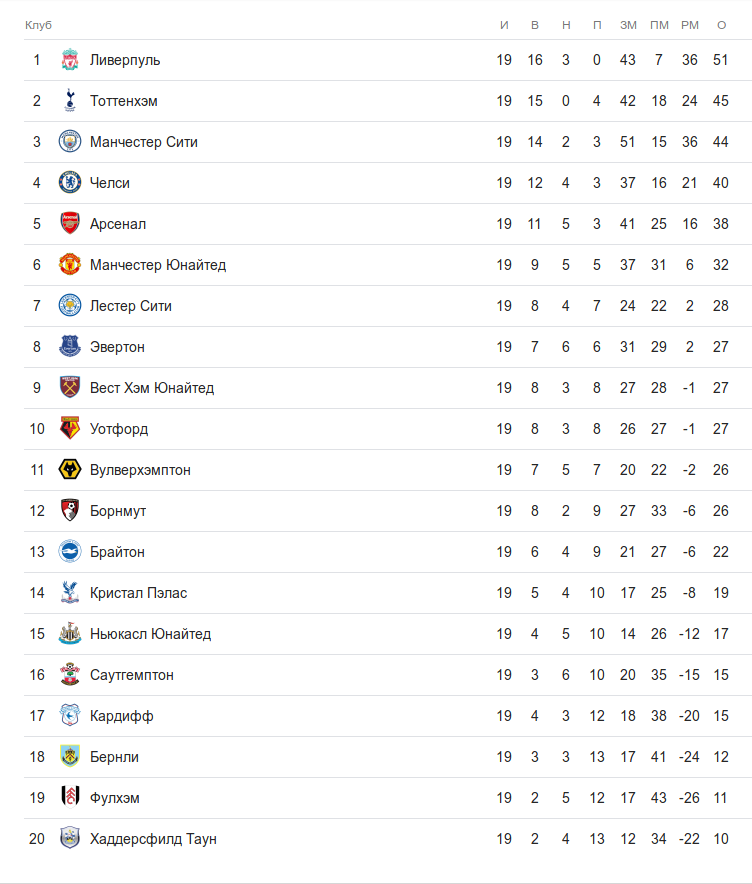
Task: Click the Клуб column header
Action: tap(38, 24)
